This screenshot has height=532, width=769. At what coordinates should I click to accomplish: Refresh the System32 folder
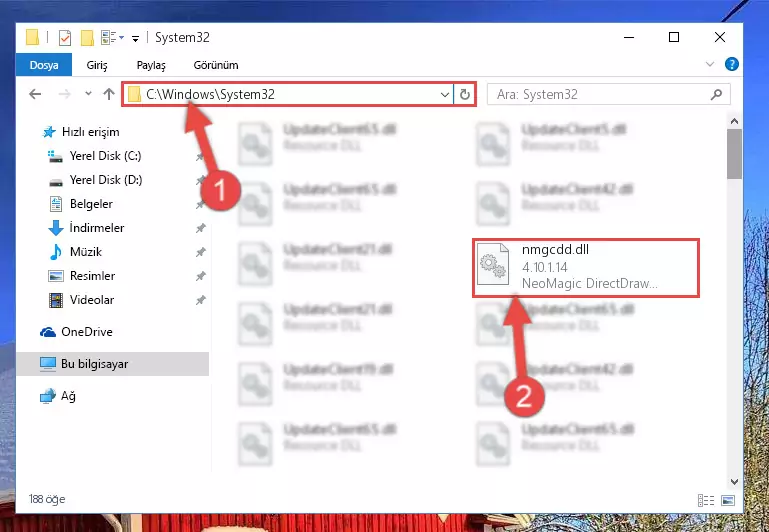coord(464,95)
